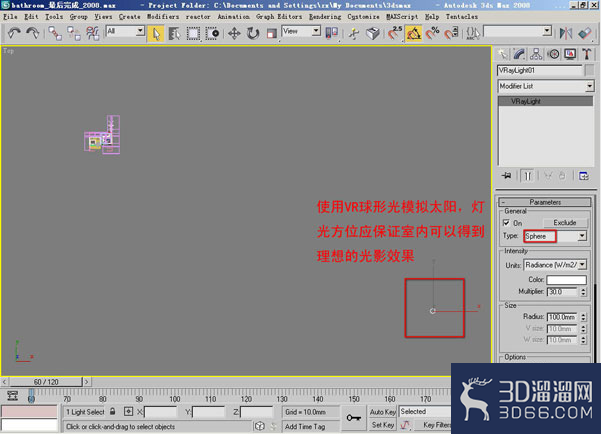Pick the Select and Move tool
This screenshot has height=434, width=601.
pos(234,33)
